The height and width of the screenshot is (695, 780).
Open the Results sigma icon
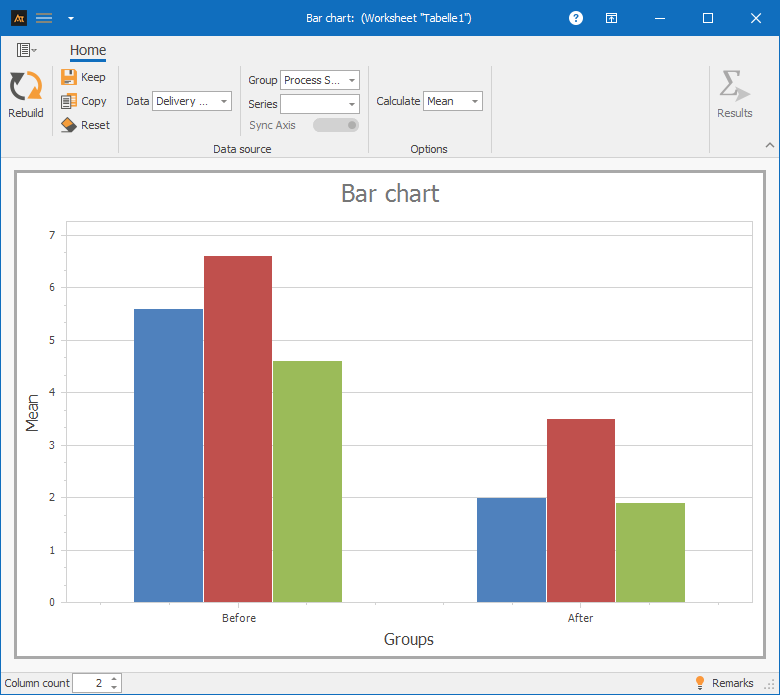coord(734,87)
